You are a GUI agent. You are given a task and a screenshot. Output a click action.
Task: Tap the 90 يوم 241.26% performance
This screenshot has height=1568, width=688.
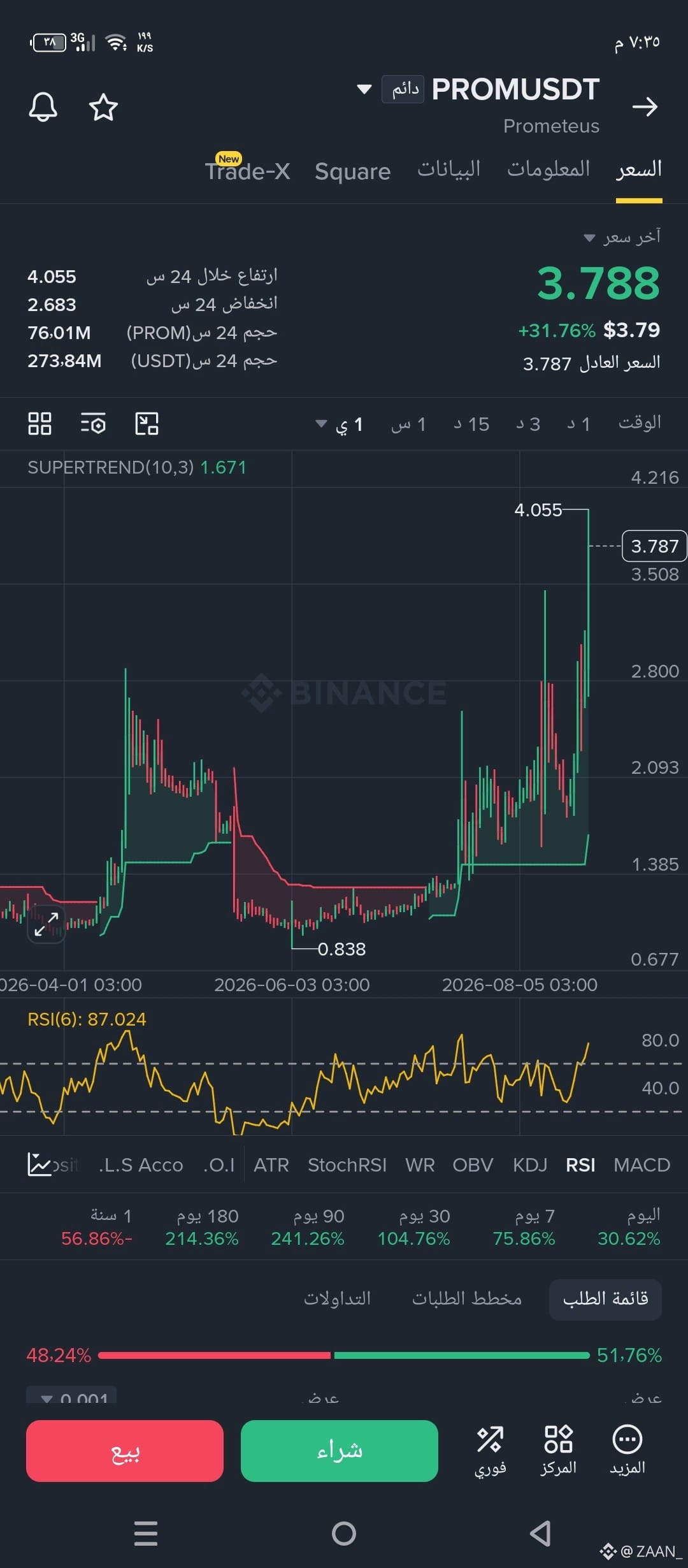click(x=308, y=1227)
